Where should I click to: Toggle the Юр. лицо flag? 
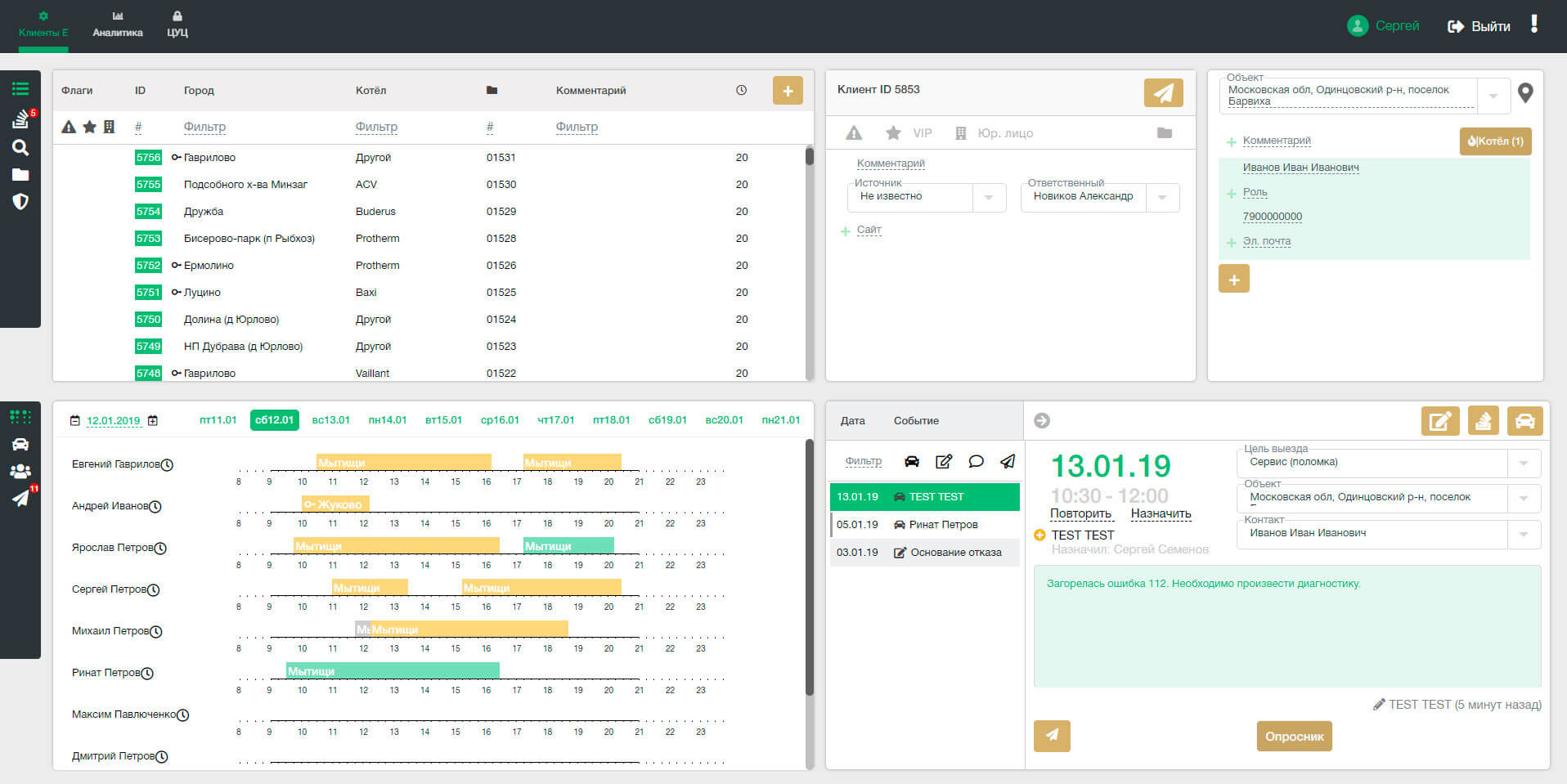pyautogui.click(x=961, y=133)
